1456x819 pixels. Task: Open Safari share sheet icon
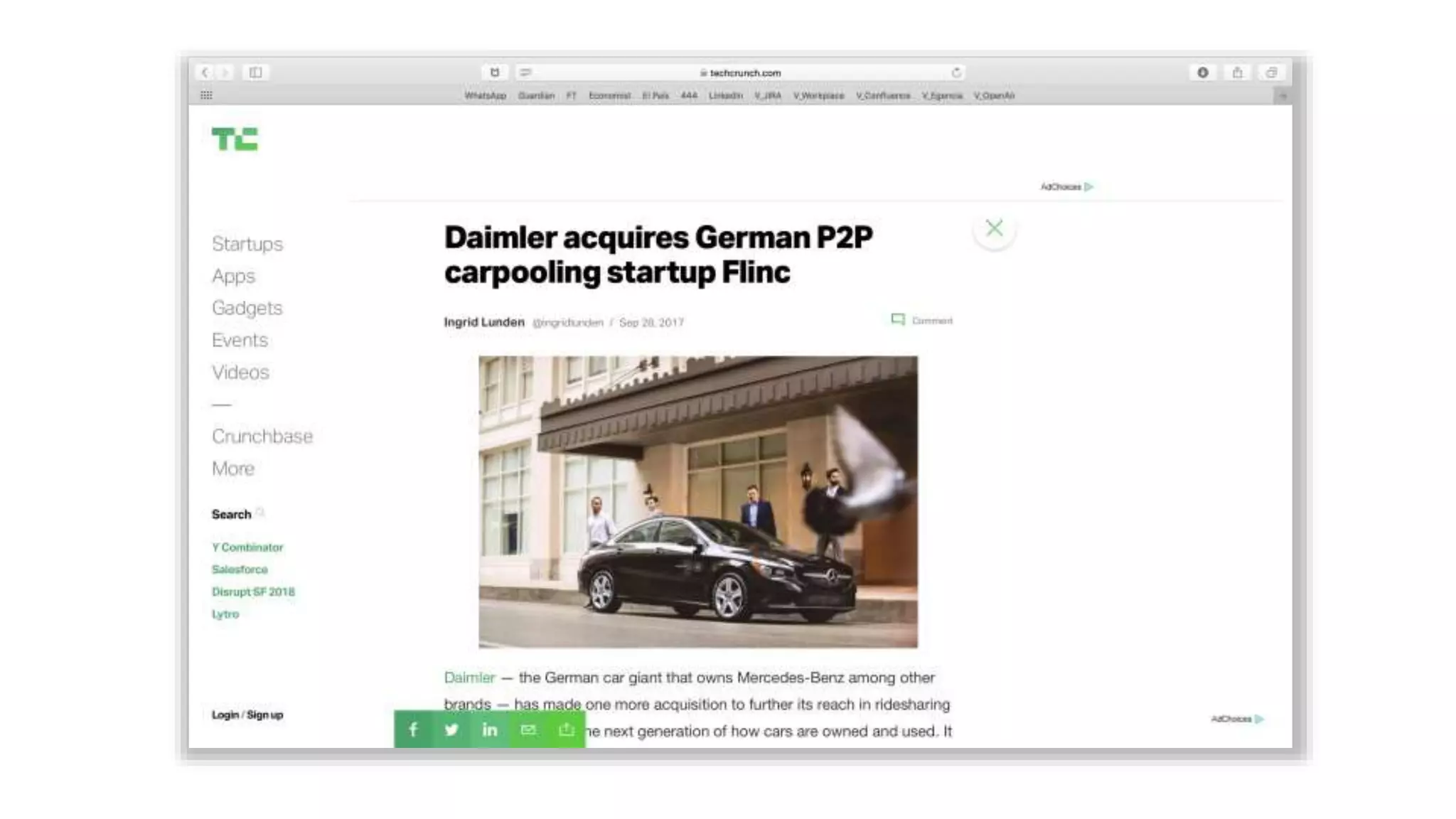(1237, 73)
